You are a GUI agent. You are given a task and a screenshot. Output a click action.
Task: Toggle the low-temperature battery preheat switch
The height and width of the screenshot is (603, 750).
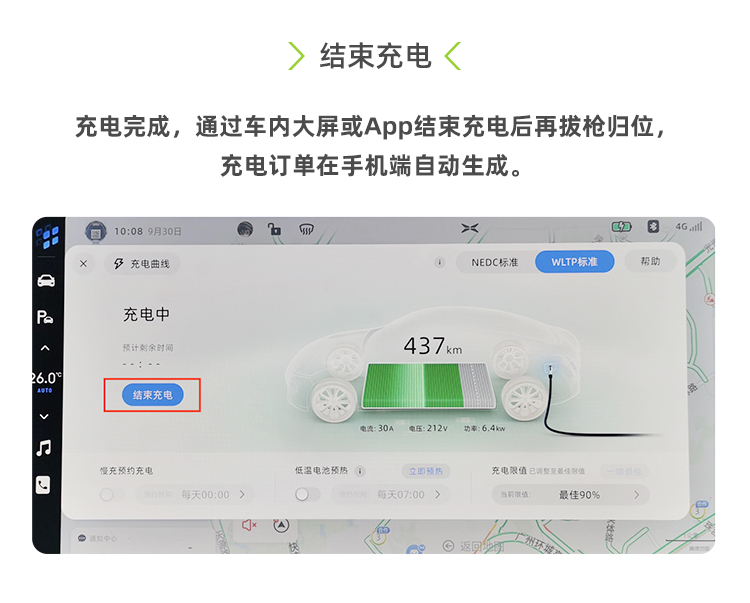point(307,494)
